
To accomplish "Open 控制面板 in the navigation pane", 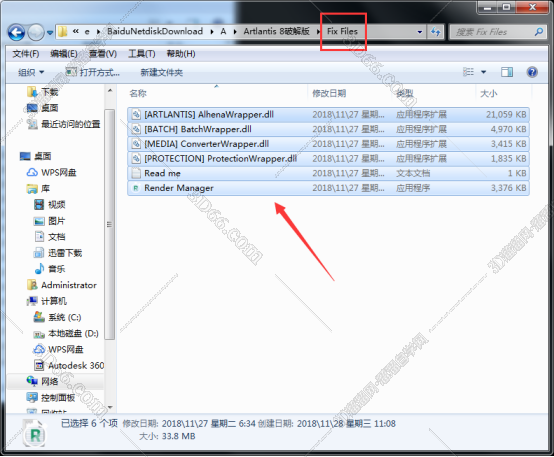I will click(x=58, y=398).
